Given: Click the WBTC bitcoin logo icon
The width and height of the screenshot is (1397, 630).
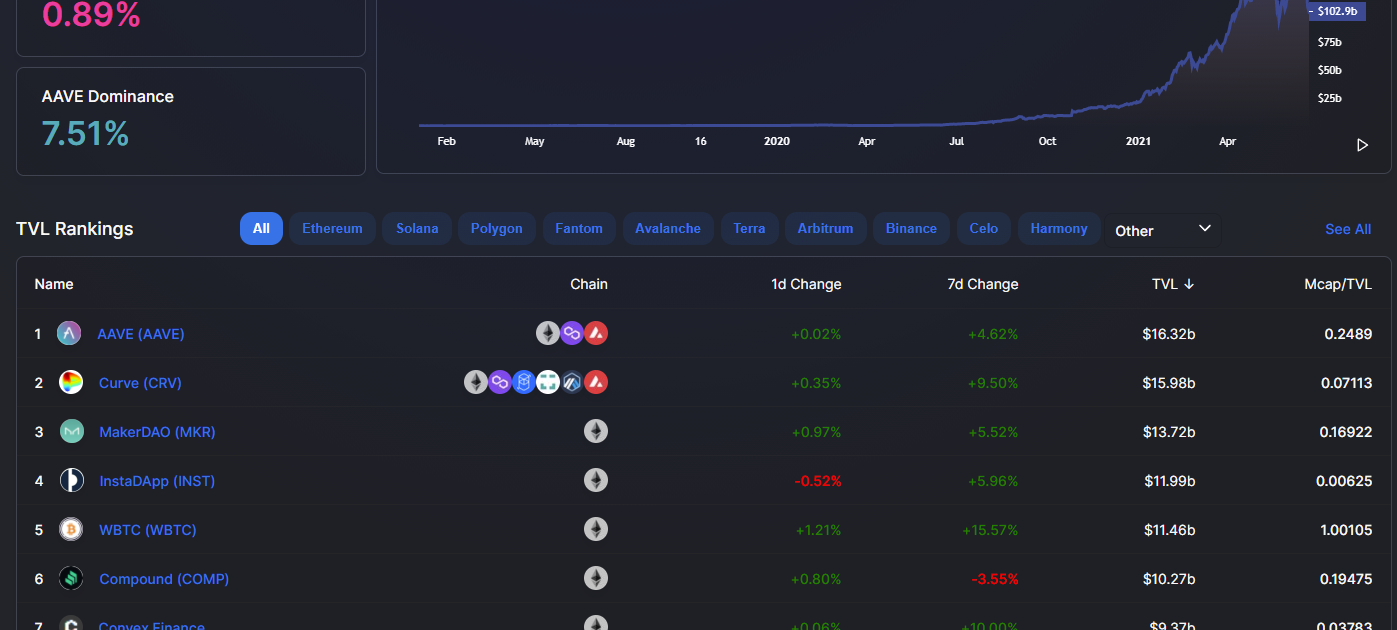Looking at the screenshot, I should tap(71, 530).
